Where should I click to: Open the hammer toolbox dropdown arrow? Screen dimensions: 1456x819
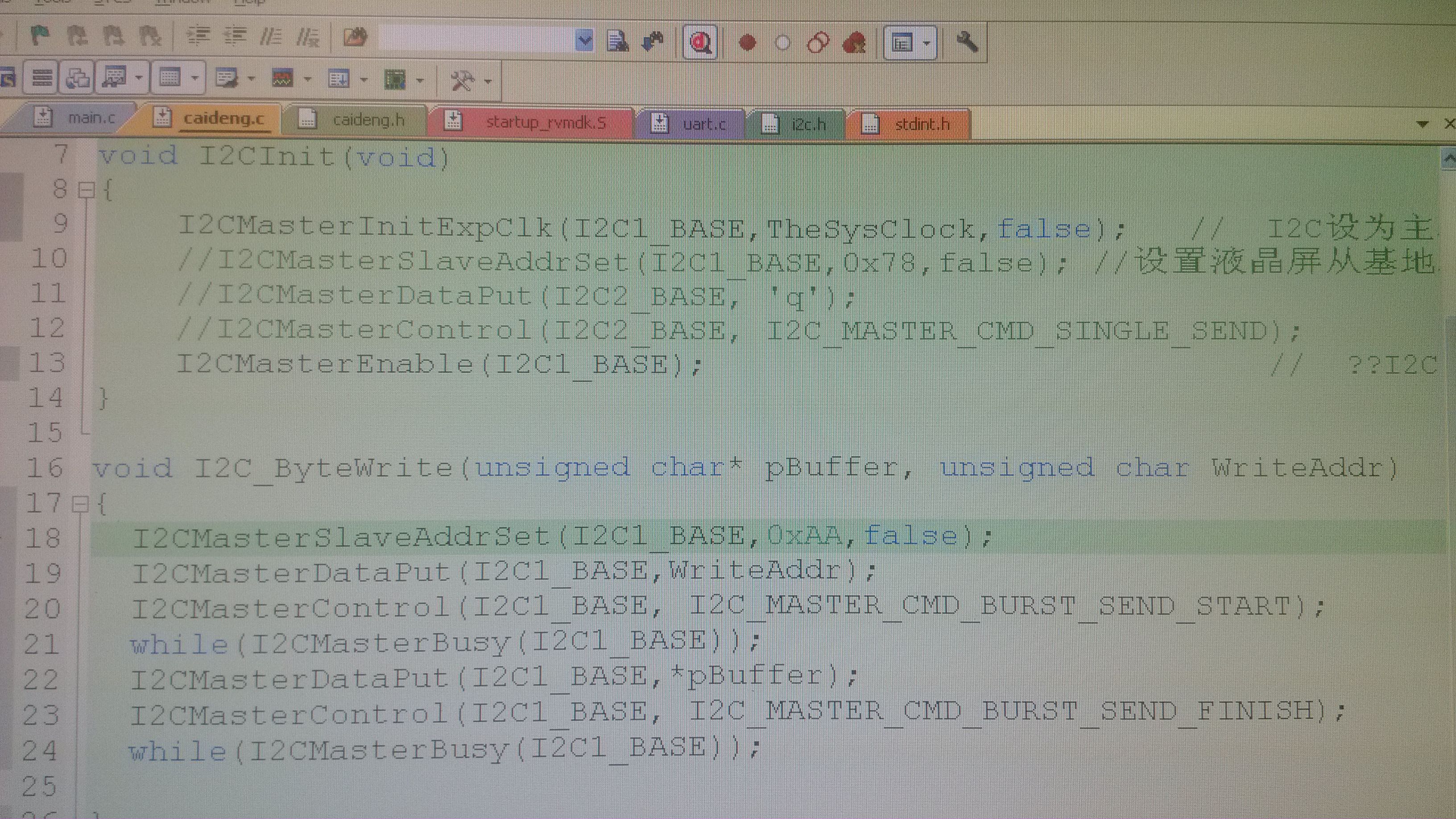pyautogui.click(x=488, y=81)
